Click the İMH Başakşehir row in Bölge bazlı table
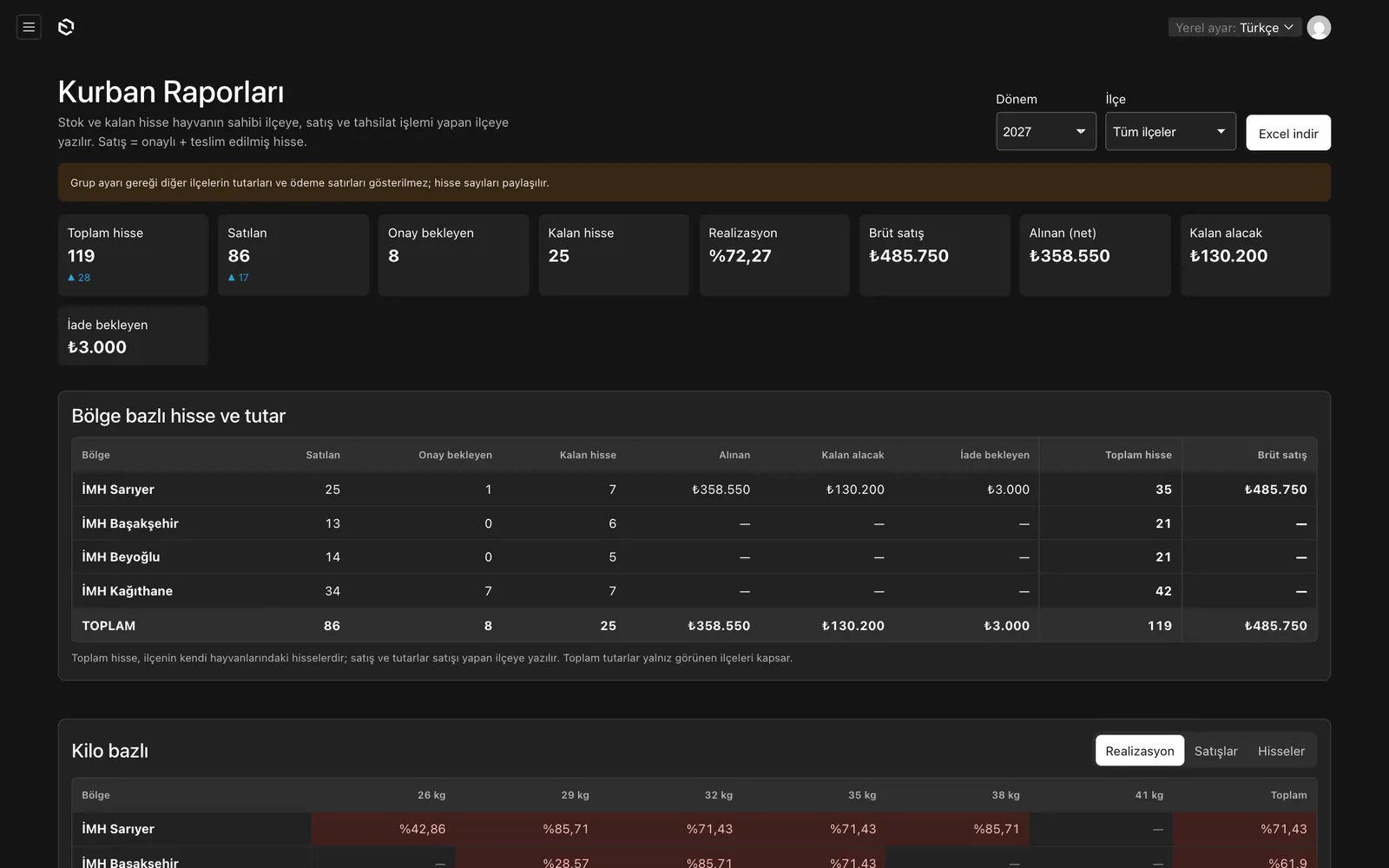Screen dimensions: 1389x868 [x=694, y=523]
